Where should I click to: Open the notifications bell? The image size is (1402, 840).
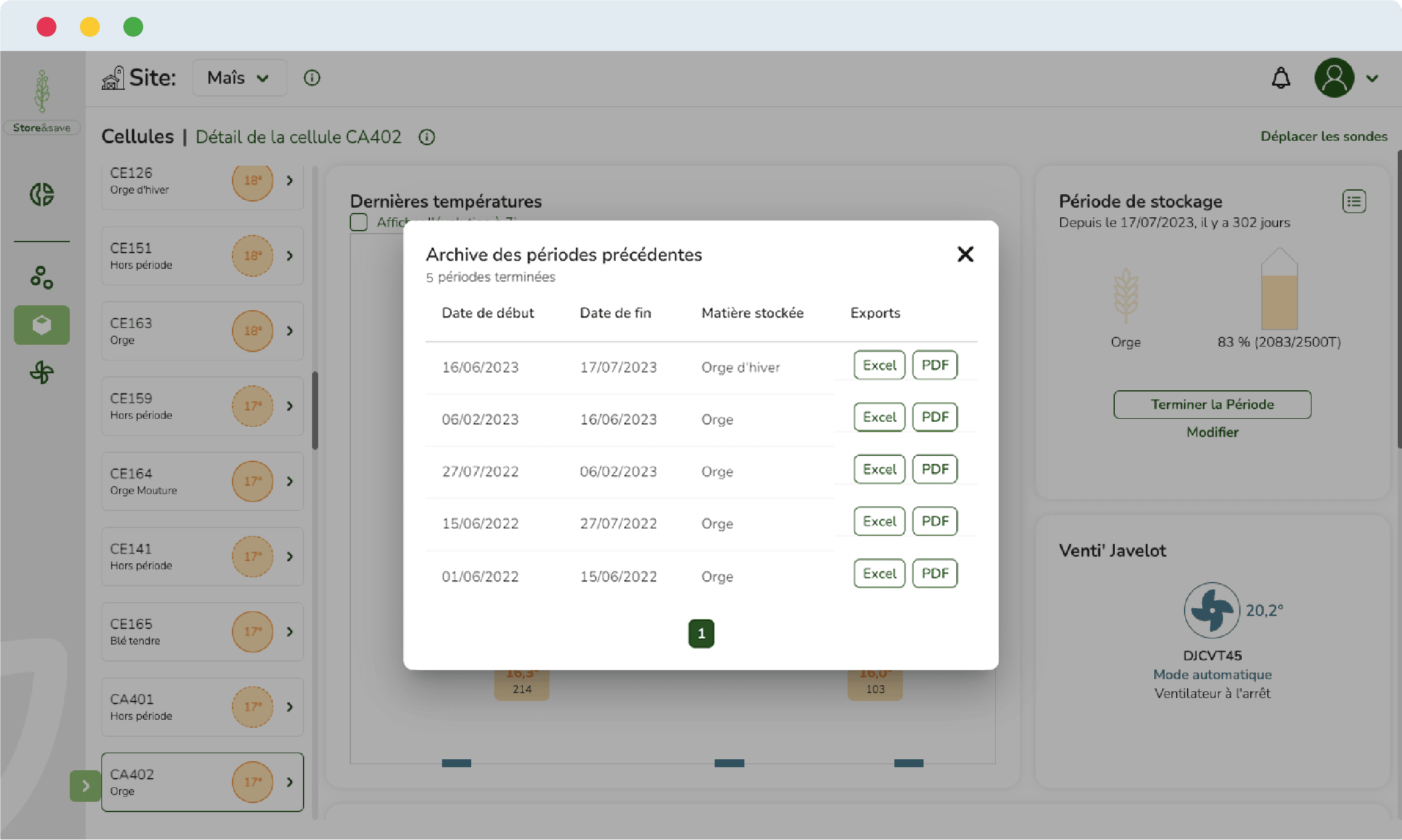(x=1281, y=78)
